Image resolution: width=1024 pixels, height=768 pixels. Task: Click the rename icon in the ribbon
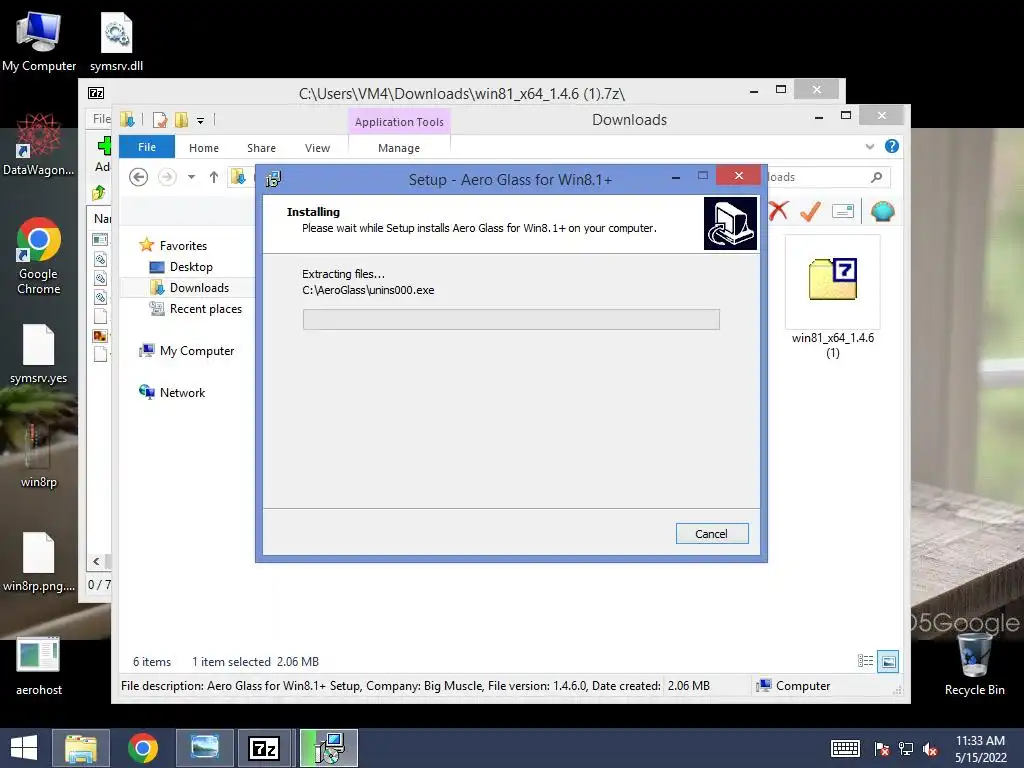[842, 211]
